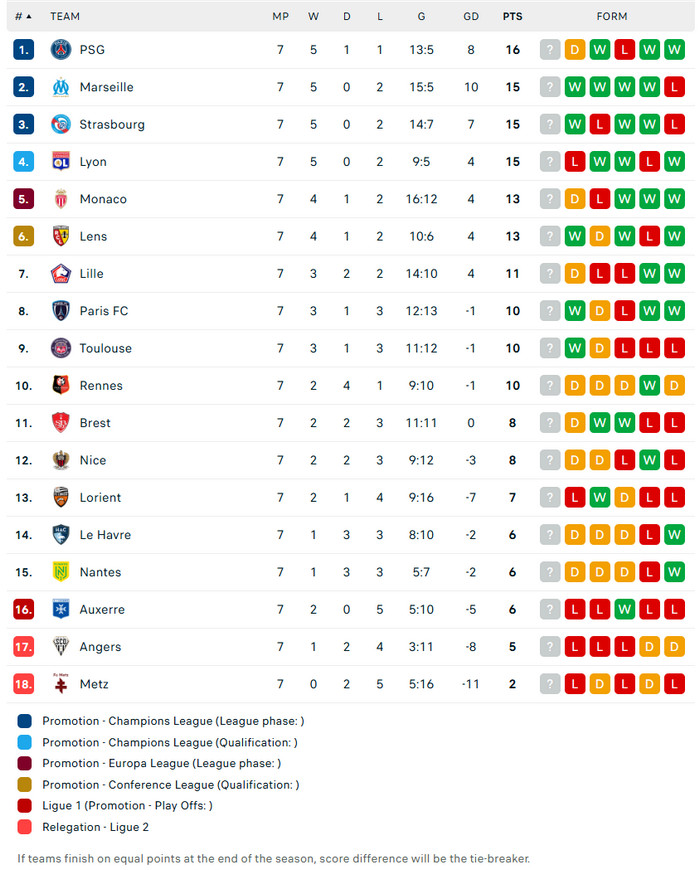Click the Monaco team crest
700x870 pixels.
(x=61, y=199)
